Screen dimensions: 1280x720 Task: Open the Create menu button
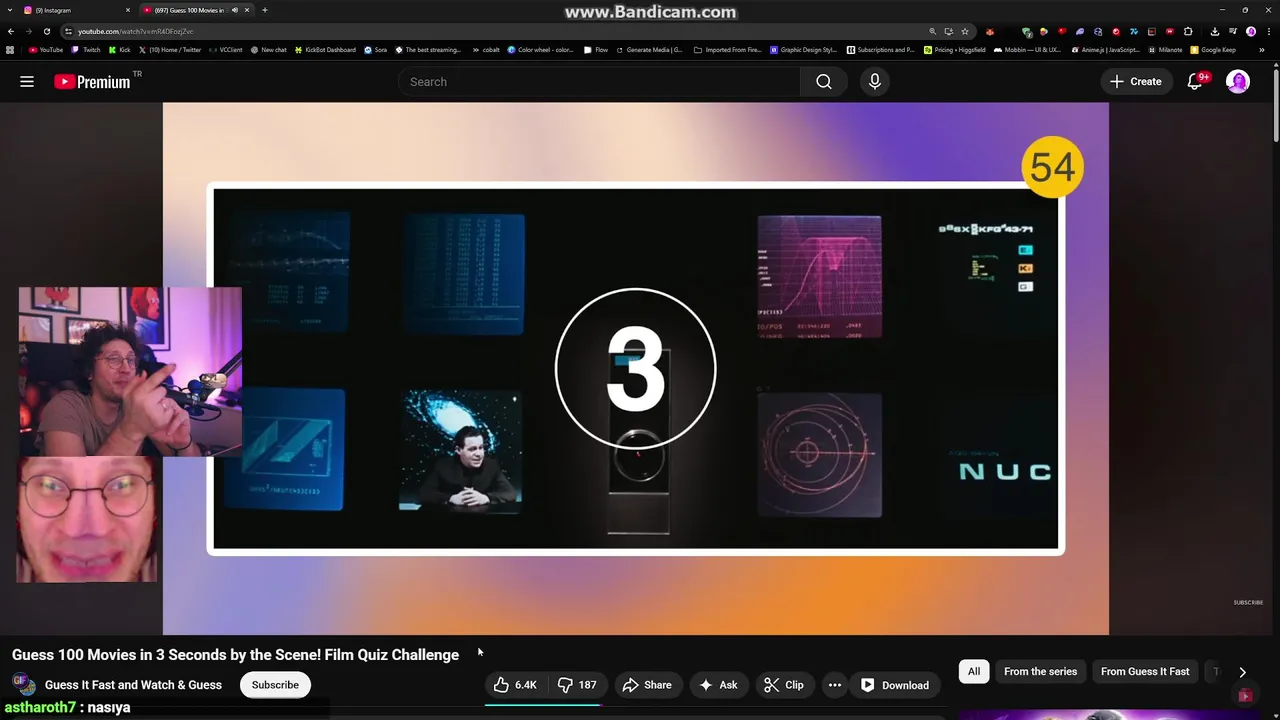click(1136, 82)
